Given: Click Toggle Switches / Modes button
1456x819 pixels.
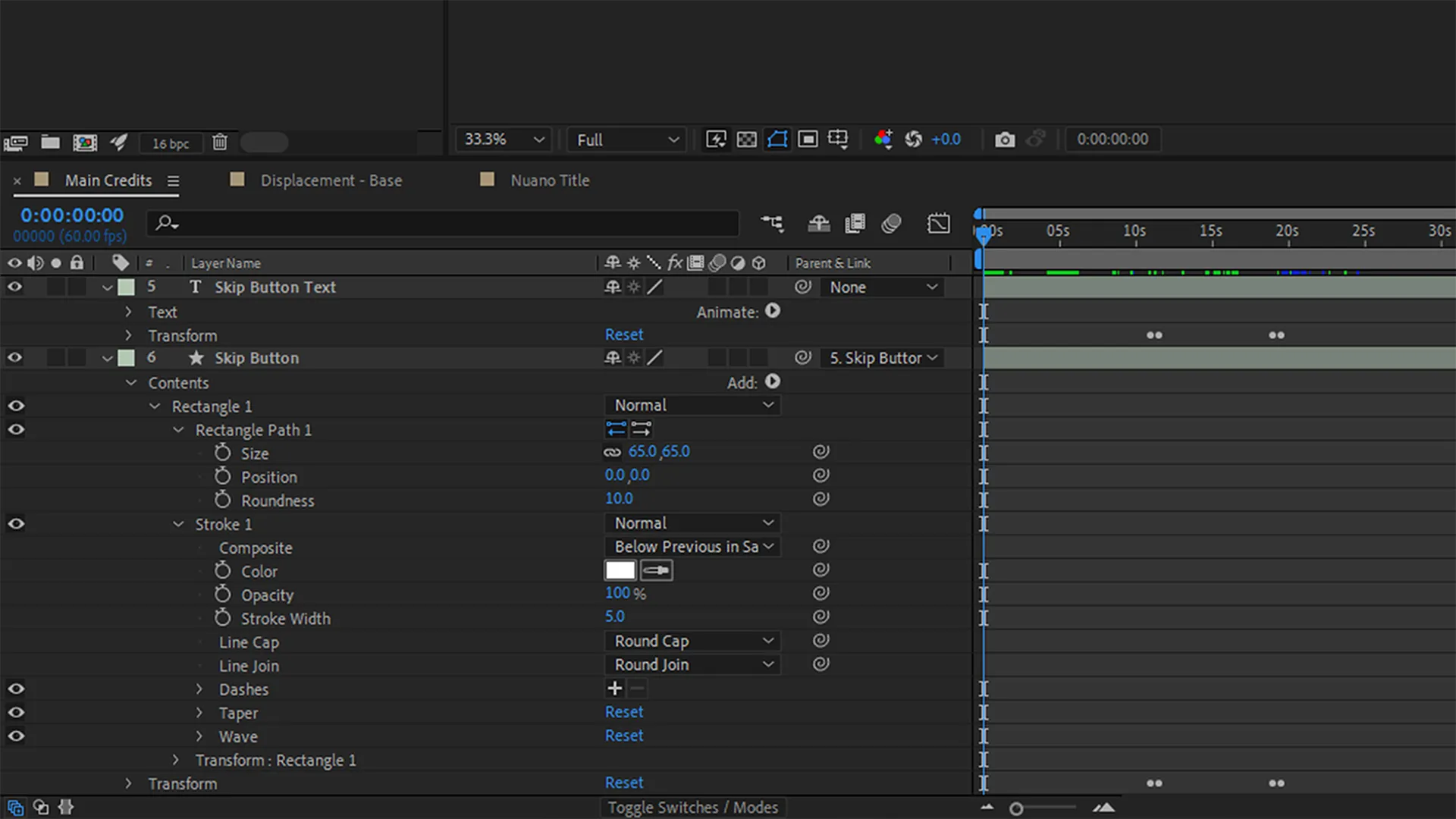Looking at the screenshot, I should [693, 808].
